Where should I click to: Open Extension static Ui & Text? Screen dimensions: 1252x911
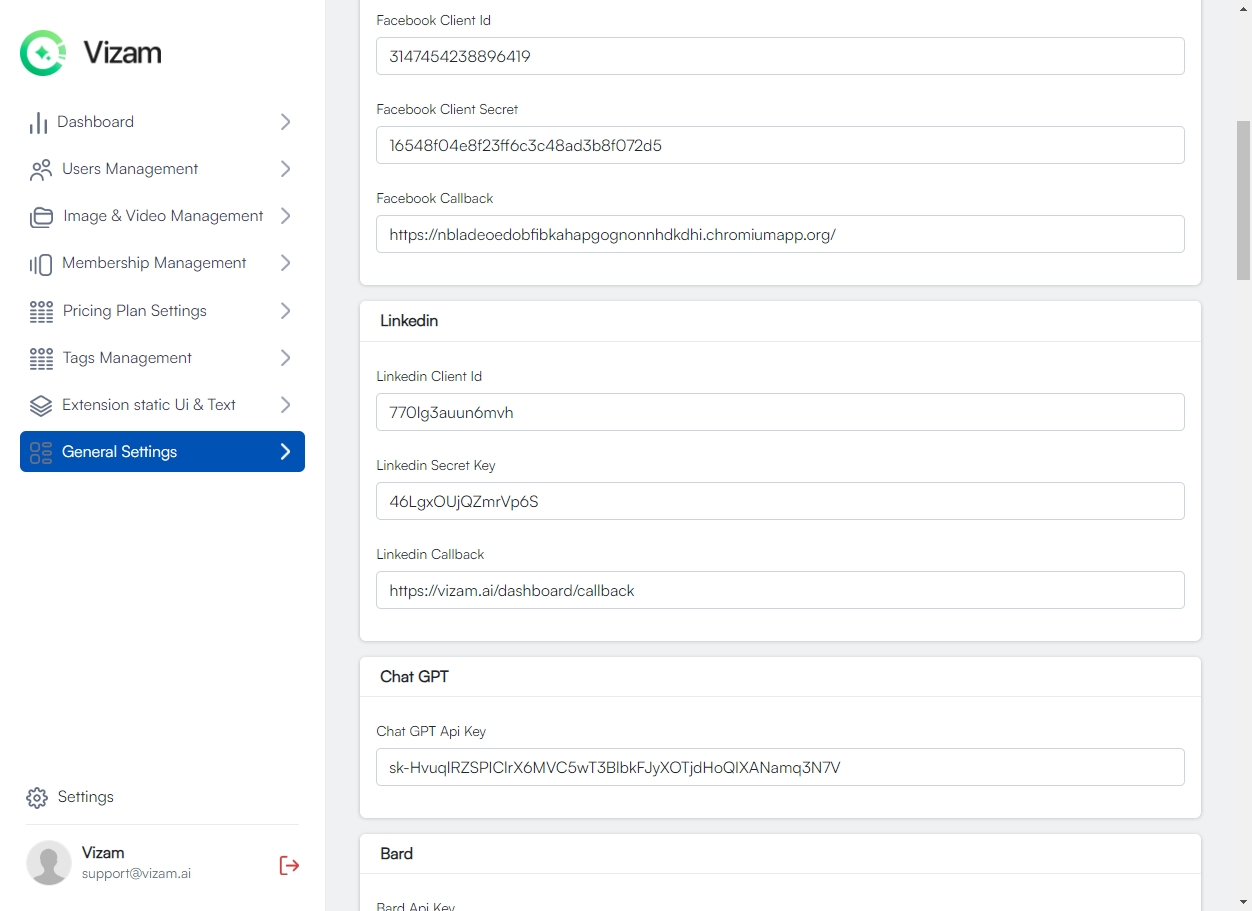(x=162, y=405)
